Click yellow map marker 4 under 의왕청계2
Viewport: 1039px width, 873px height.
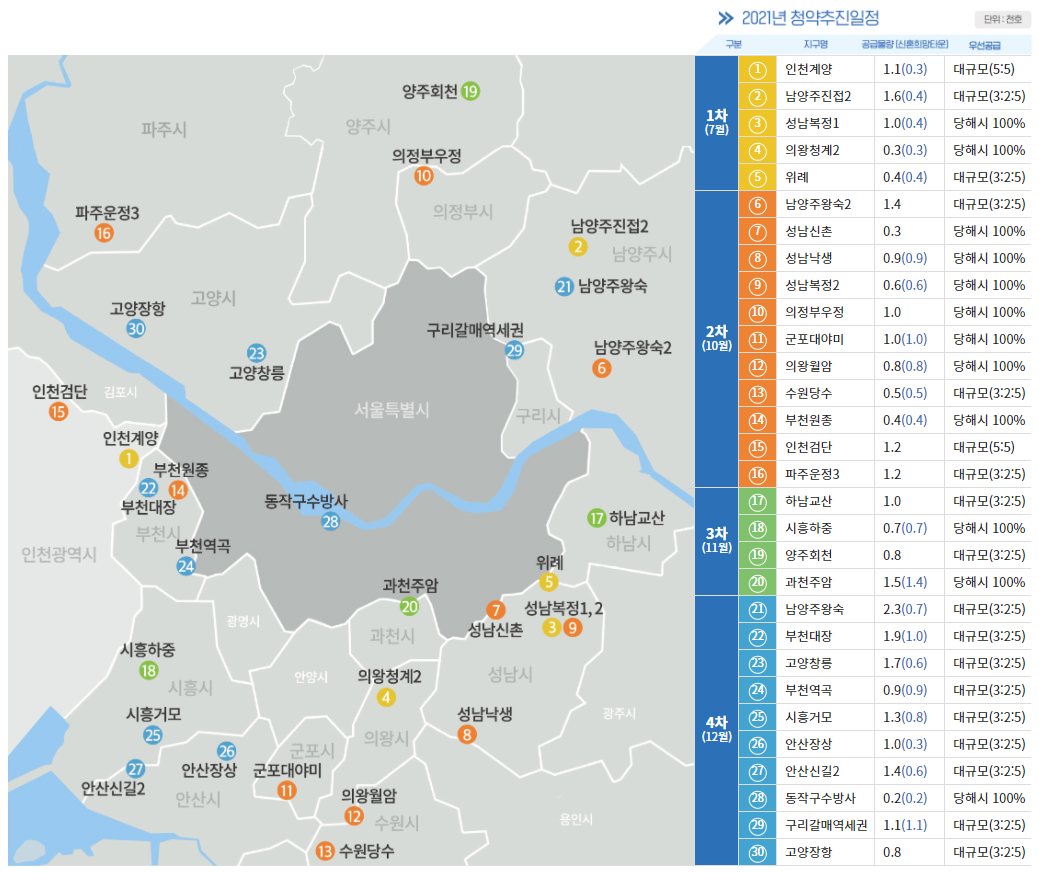[x=386, y=697]
